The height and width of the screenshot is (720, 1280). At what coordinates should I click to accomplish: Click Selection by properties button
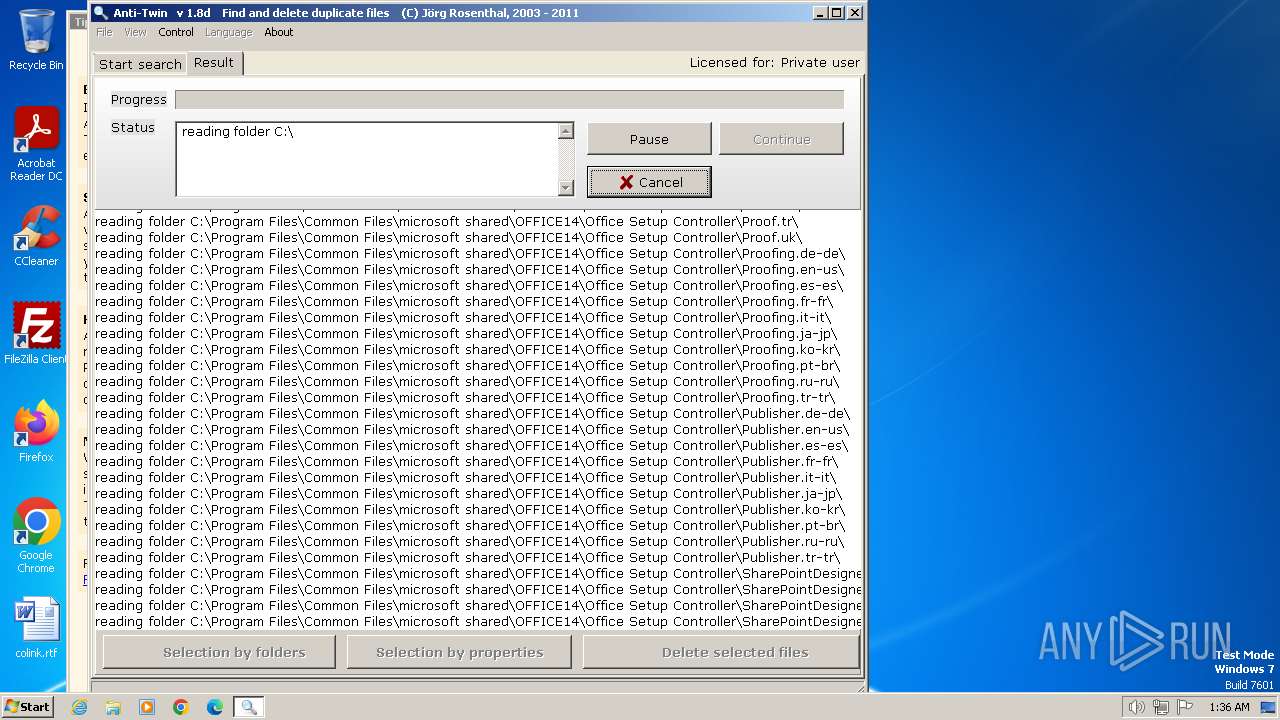pos(459,652)
